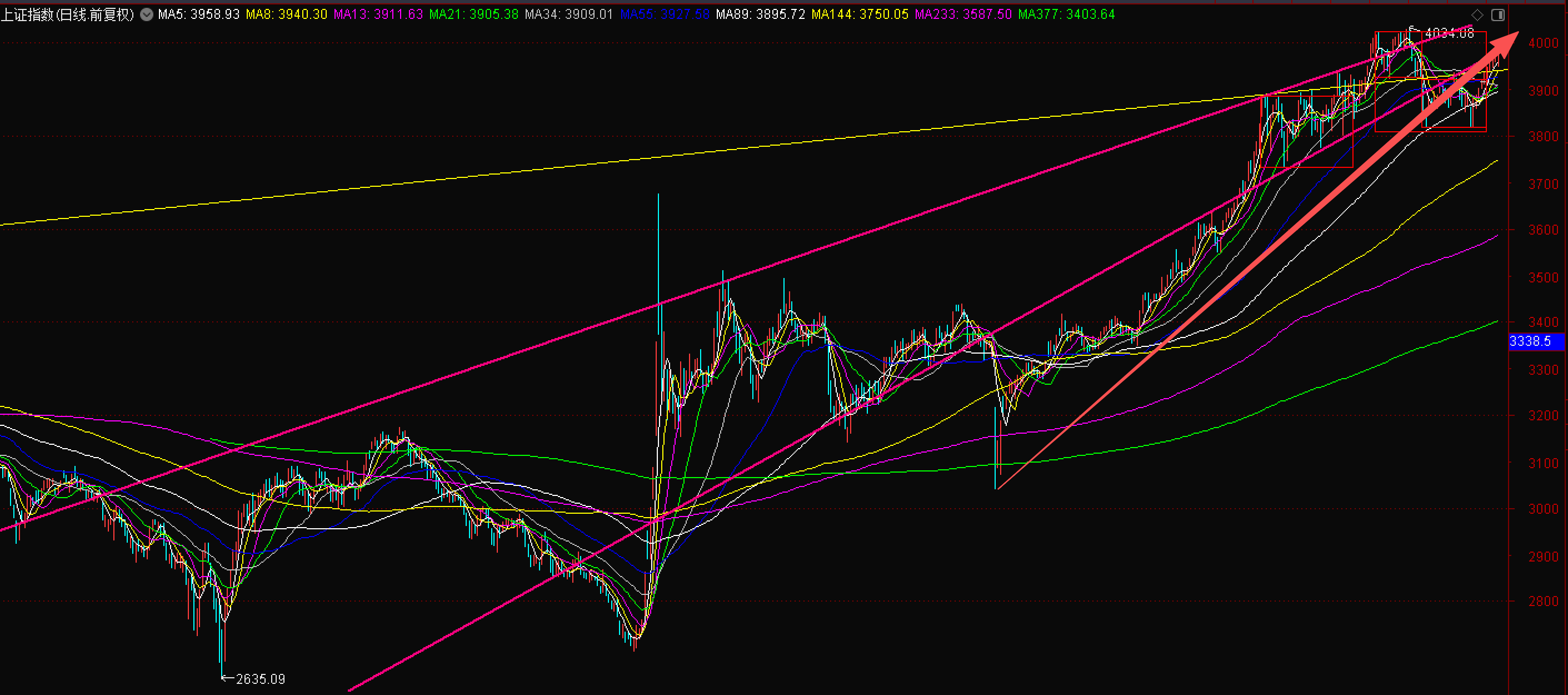Click the 2635.09 low price annotation
The width and height of the screenshot is (1568, 695).
pyautogui.click(x=260, y=678)
